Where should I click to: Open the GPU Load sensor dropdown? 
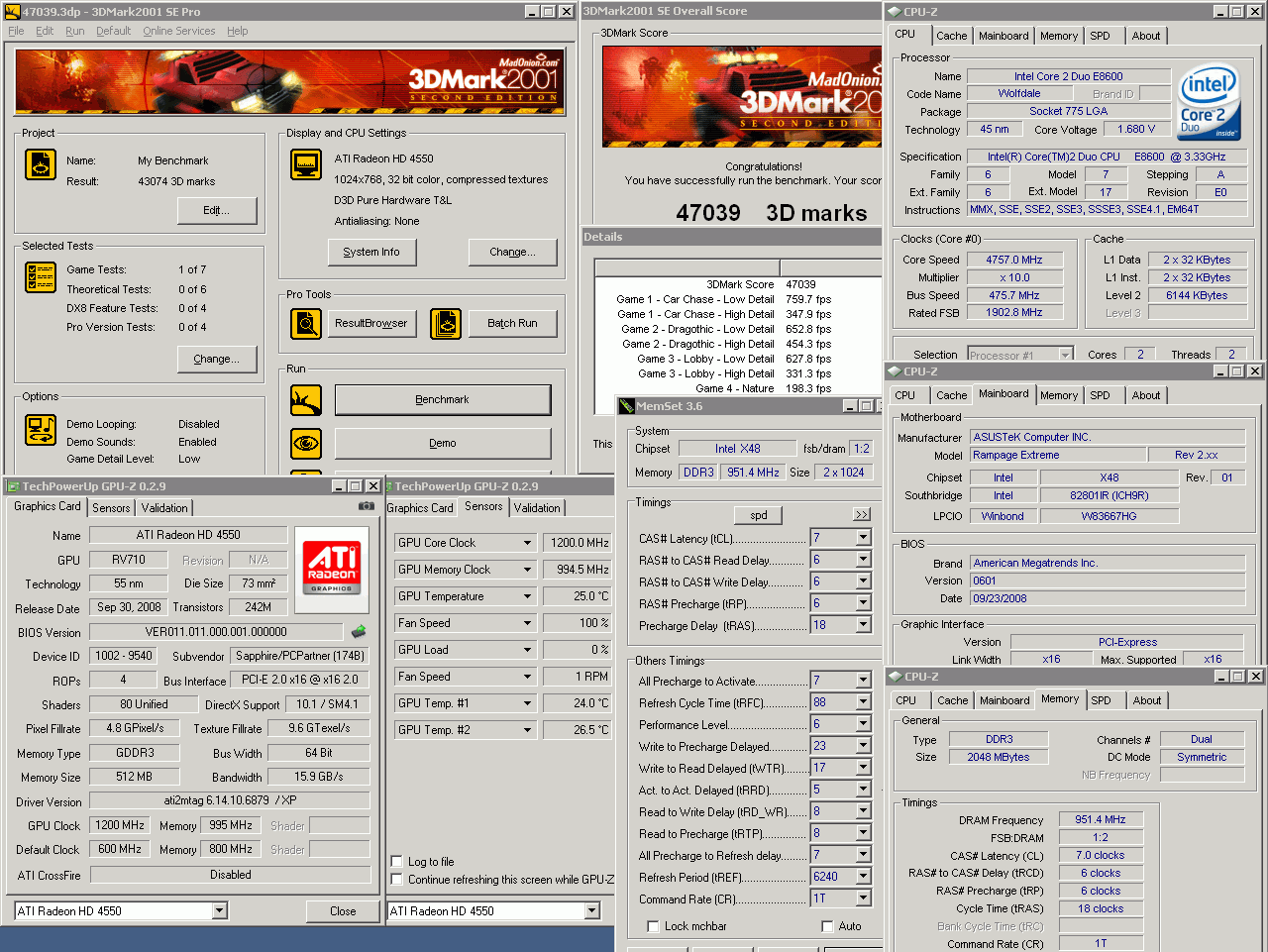(528, 650)
